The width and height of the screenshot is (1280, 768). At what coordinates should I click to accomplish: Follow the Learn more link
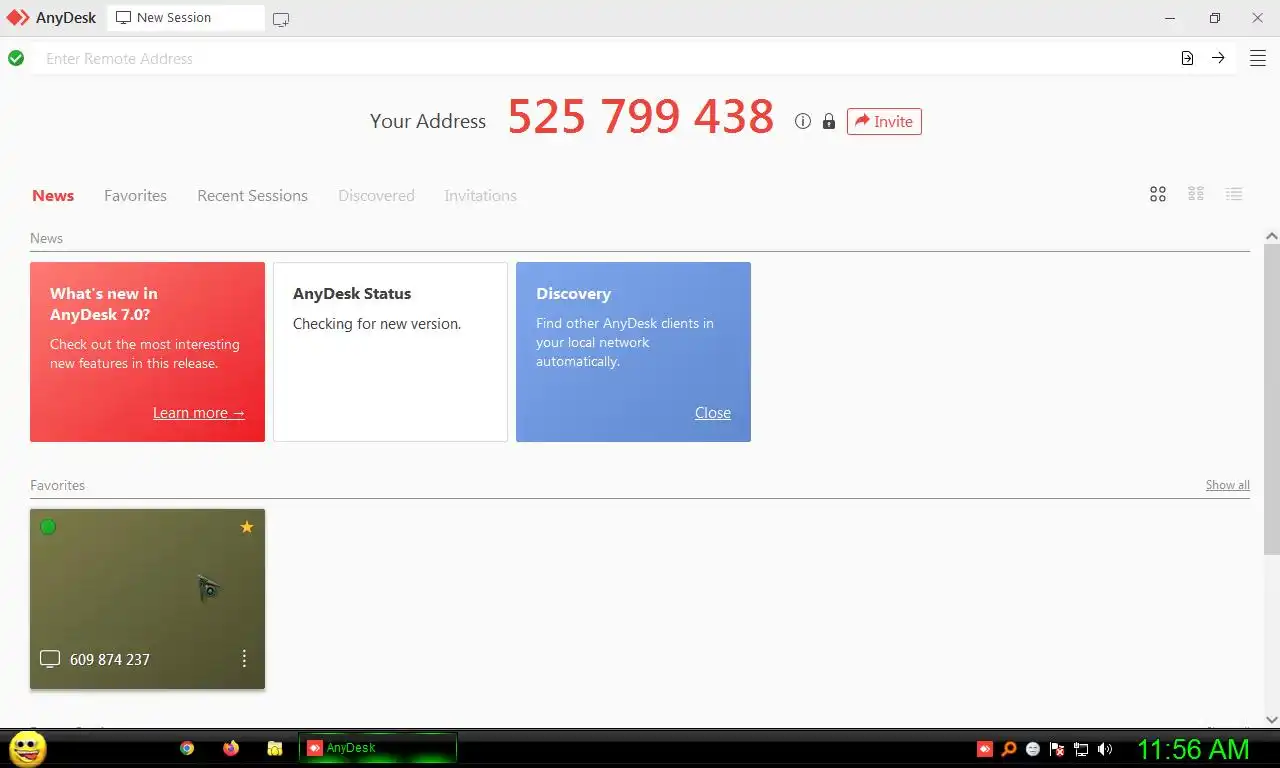coord(198,413)
